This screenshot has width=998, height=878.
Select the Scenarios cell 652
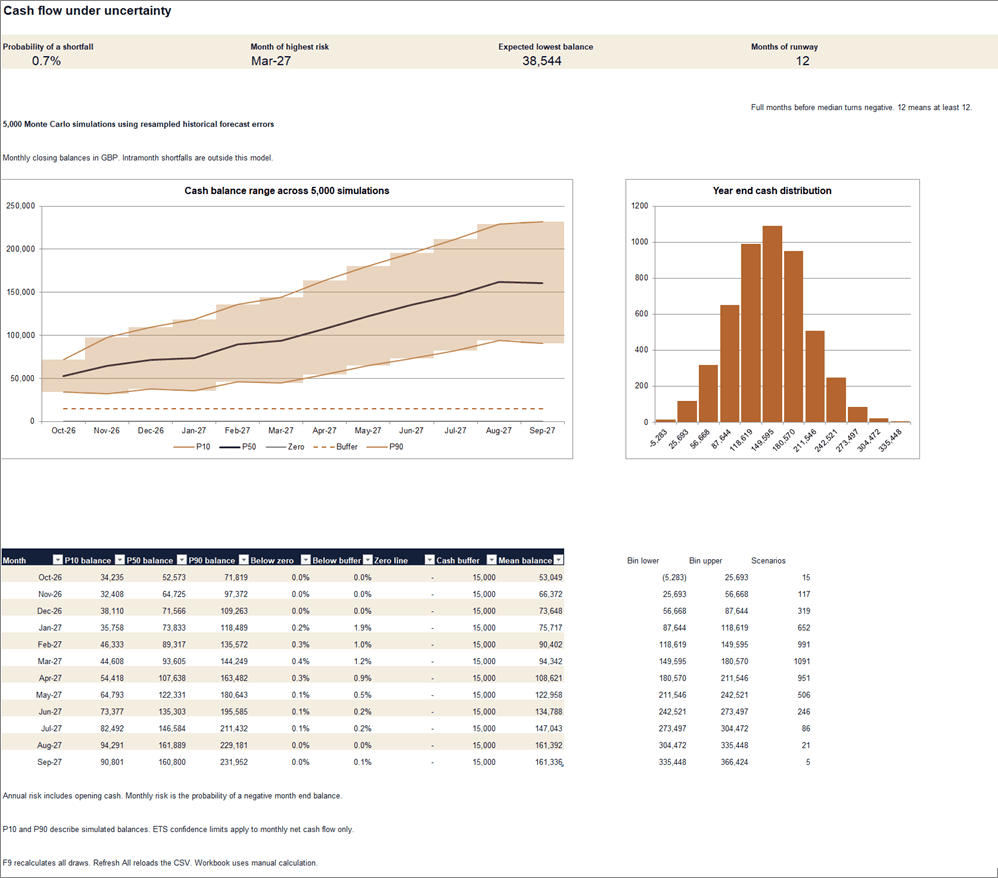804,628
